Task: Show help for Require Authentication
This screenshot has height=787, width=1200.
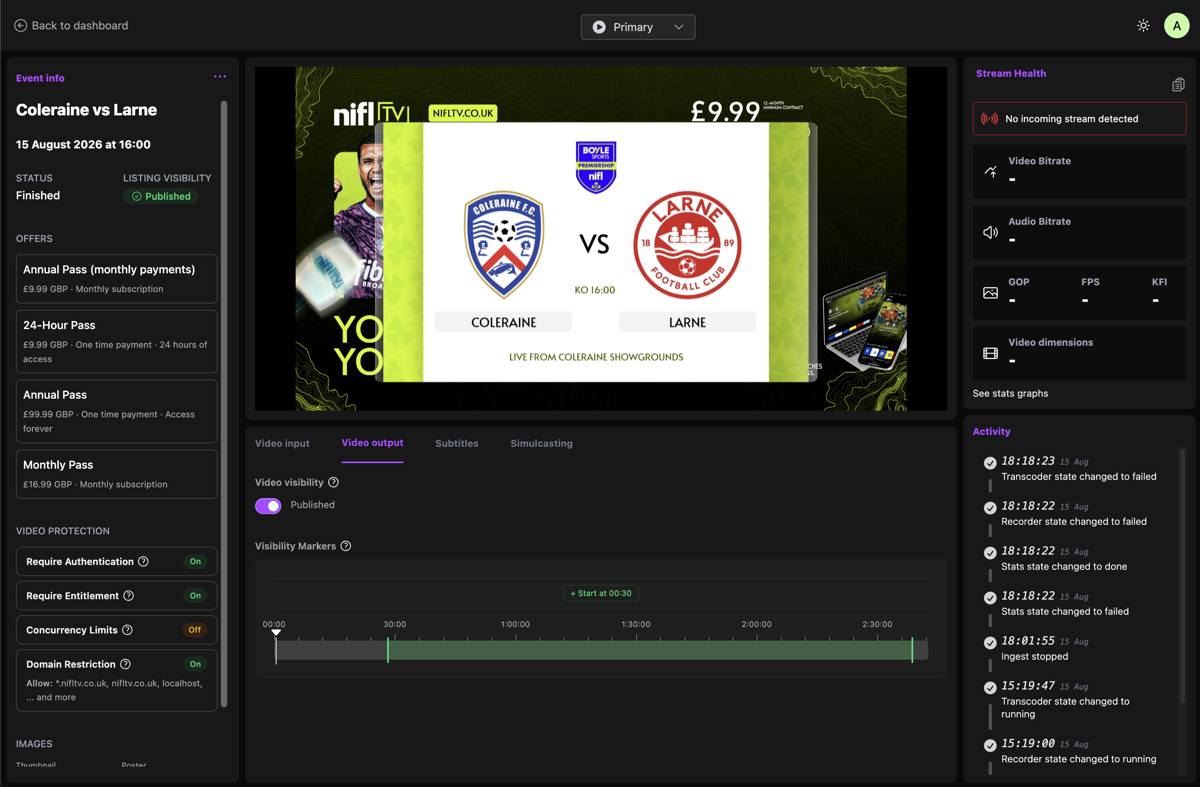Action: click(143, 562)
